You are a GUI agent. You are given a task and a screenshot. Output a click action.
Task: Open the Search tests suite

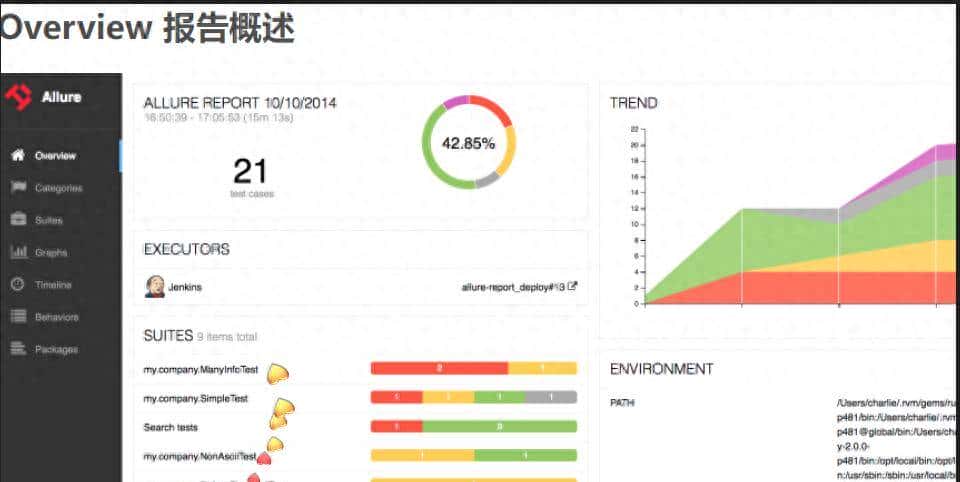pyautogui.click(x=171, y=427)
